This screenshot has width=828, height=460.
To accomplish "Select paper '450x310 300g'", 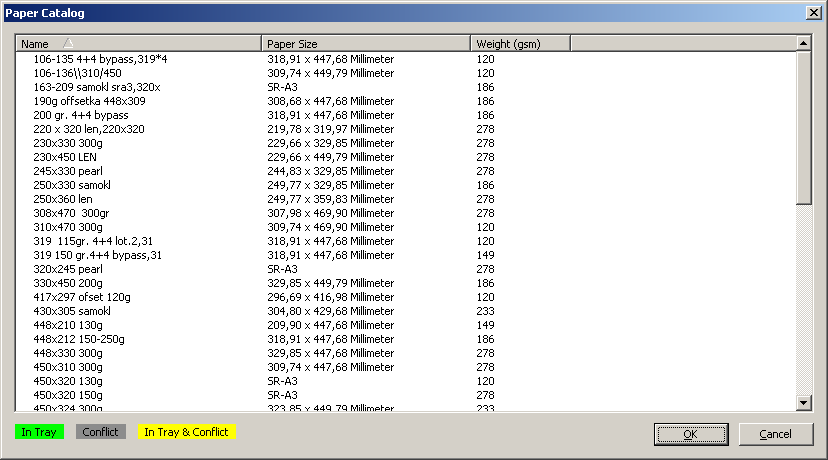I will (68, 367).
